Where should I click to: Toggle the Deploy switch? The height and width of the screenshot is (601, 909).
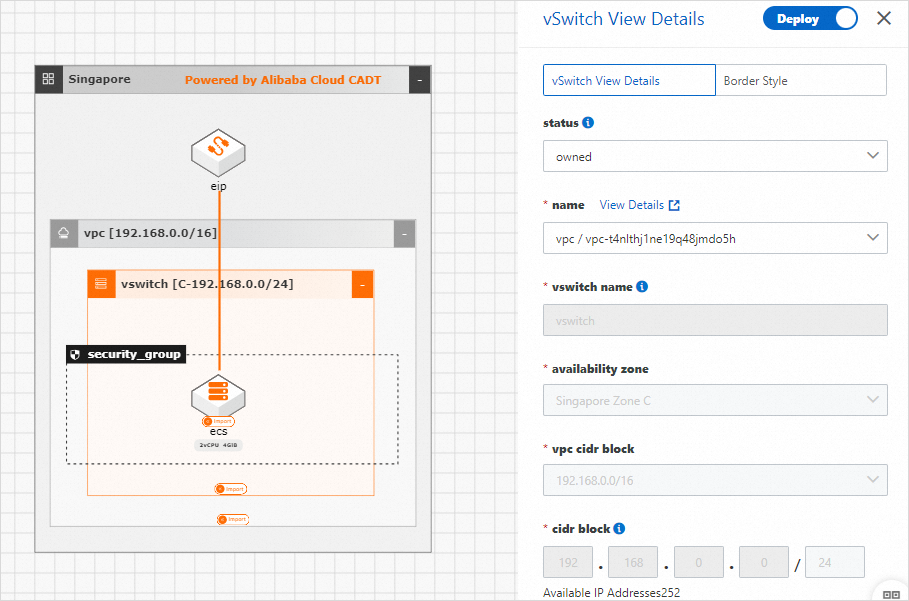coord(810,19)
